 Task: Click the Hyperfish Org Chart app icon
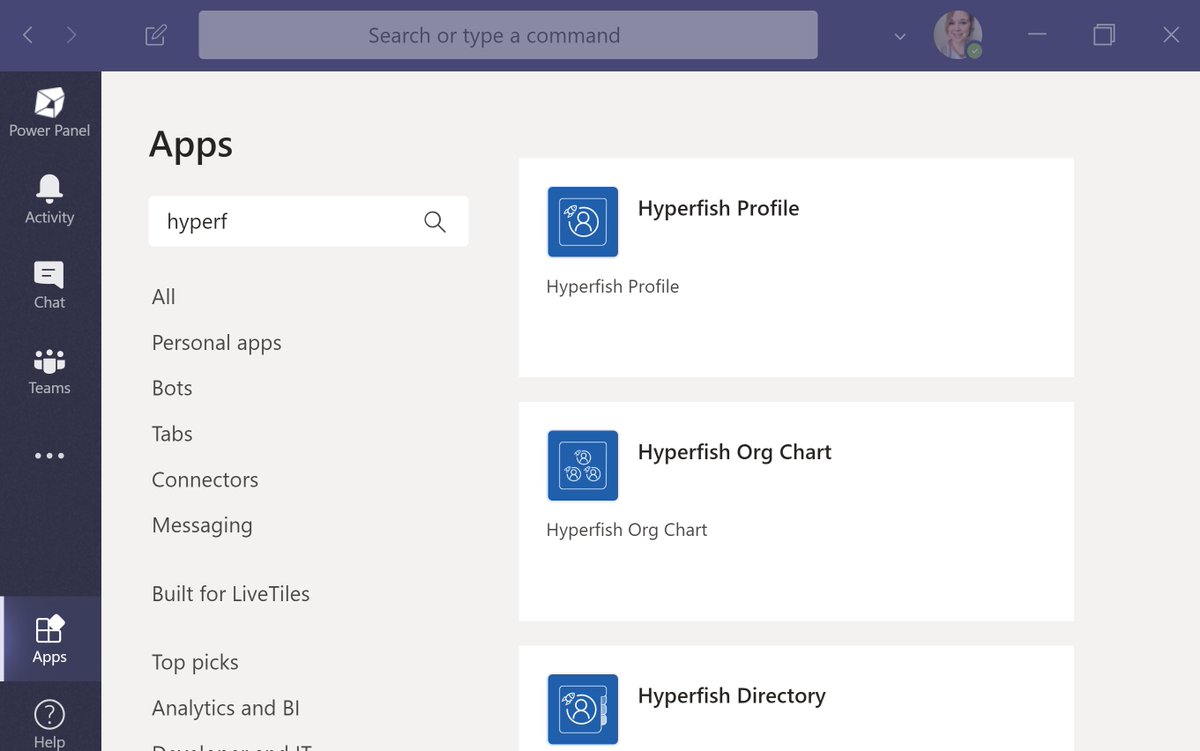tap(582, 465)
